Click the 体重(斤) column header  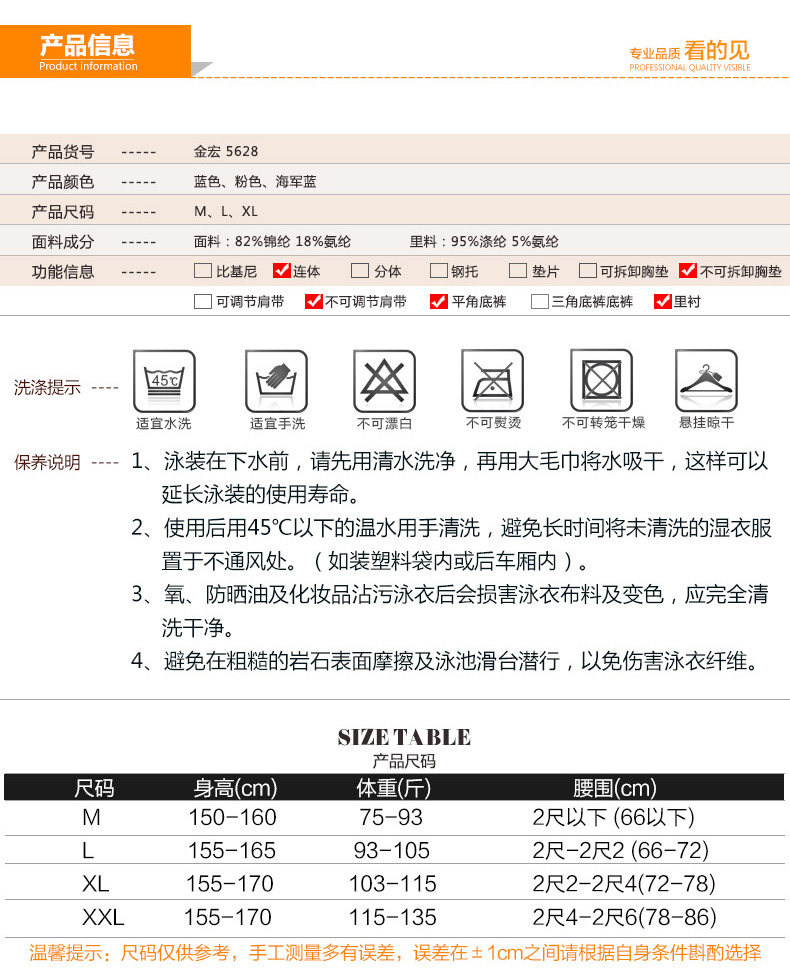[394, 788]
